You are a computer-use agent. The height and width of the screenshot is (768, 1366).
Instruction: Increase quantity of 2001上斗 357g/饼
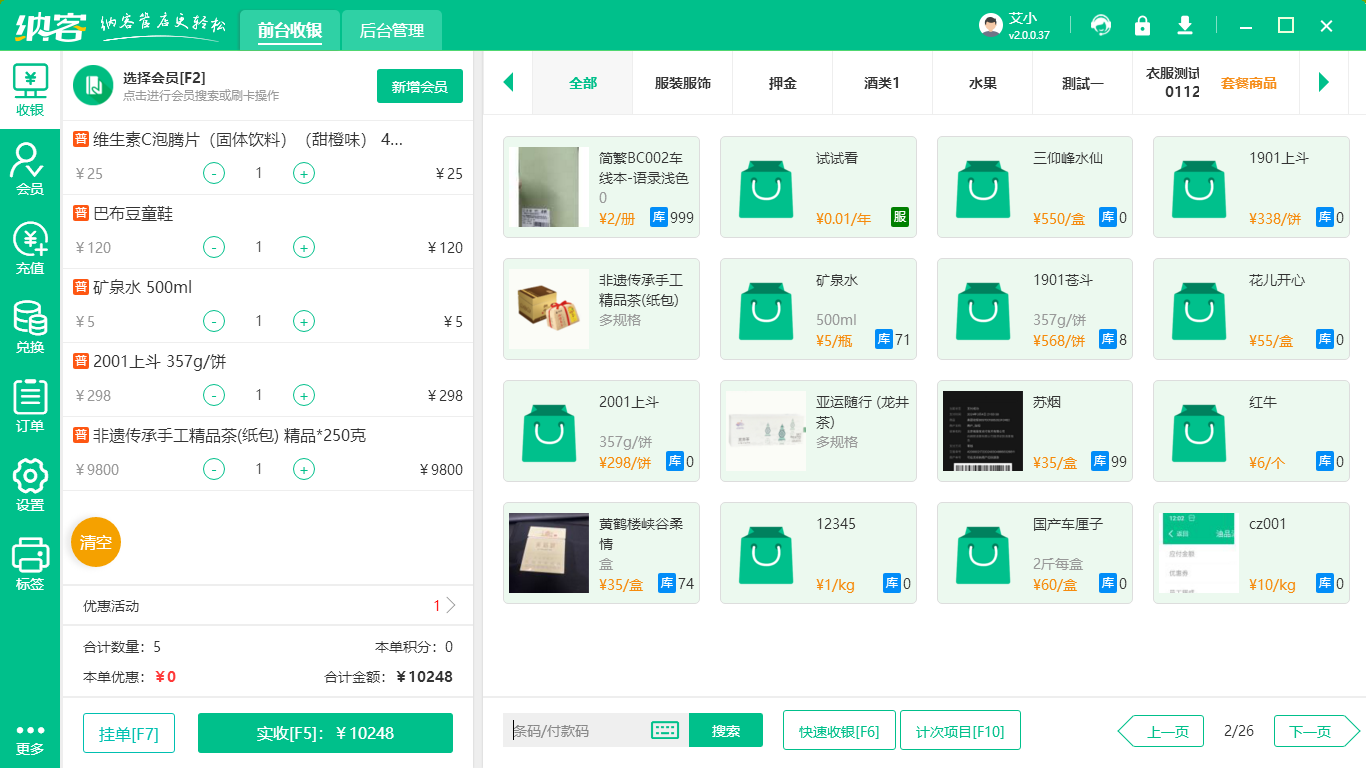[x=304, y=395]
